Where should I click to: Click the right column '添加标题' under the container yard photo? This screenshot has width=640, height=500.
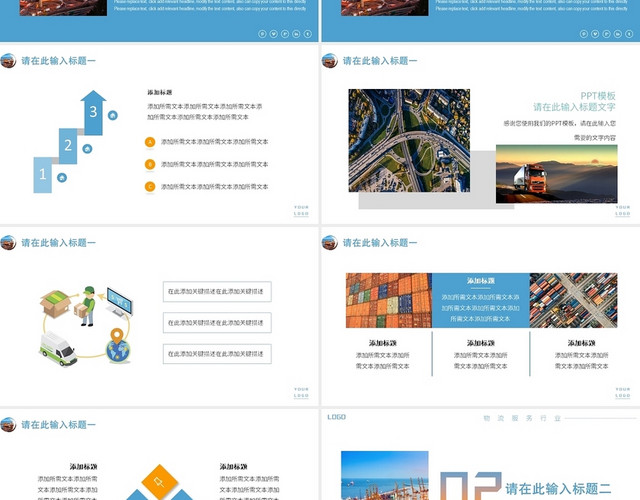pyautogui.click(x=582, y=343)
